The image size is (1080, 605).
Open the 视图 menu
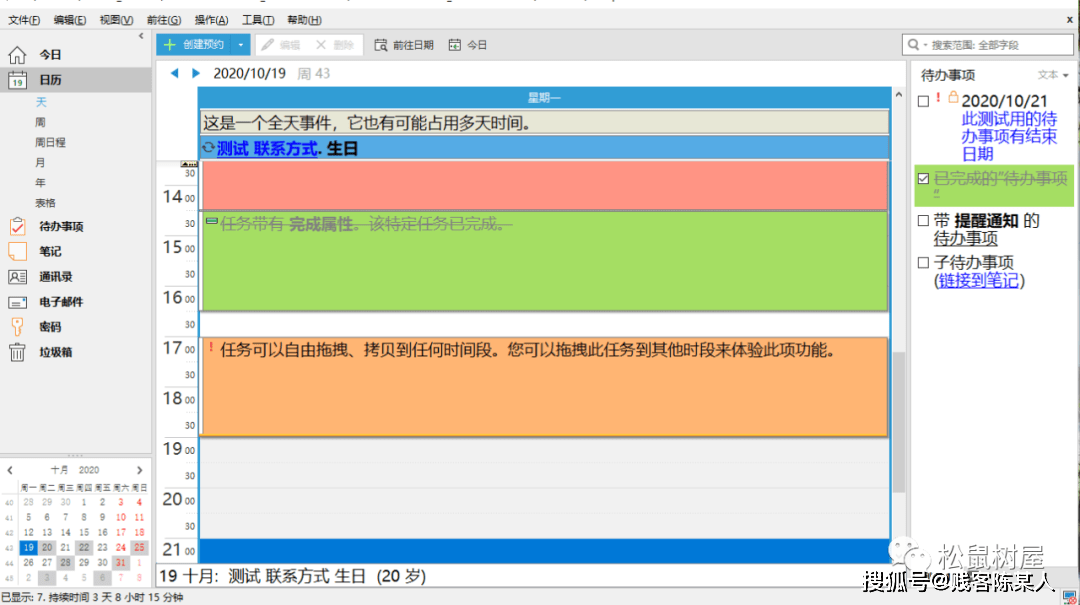tap(113, 19)
